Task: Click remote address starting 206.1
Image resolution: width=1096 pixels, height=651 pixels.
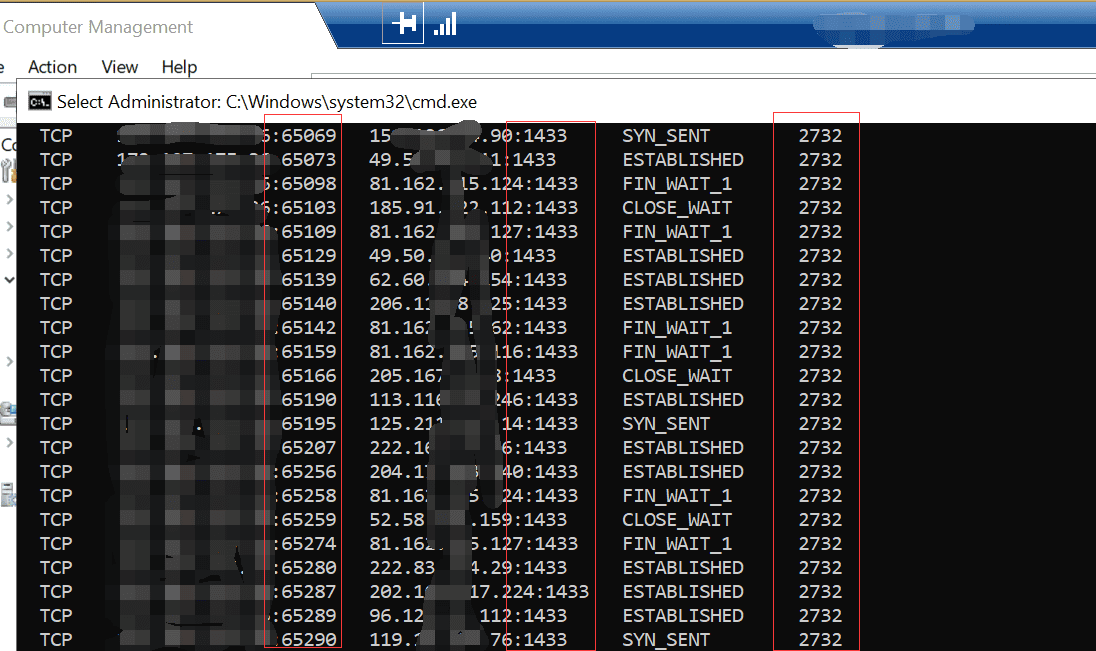Action: pos(468,303)
